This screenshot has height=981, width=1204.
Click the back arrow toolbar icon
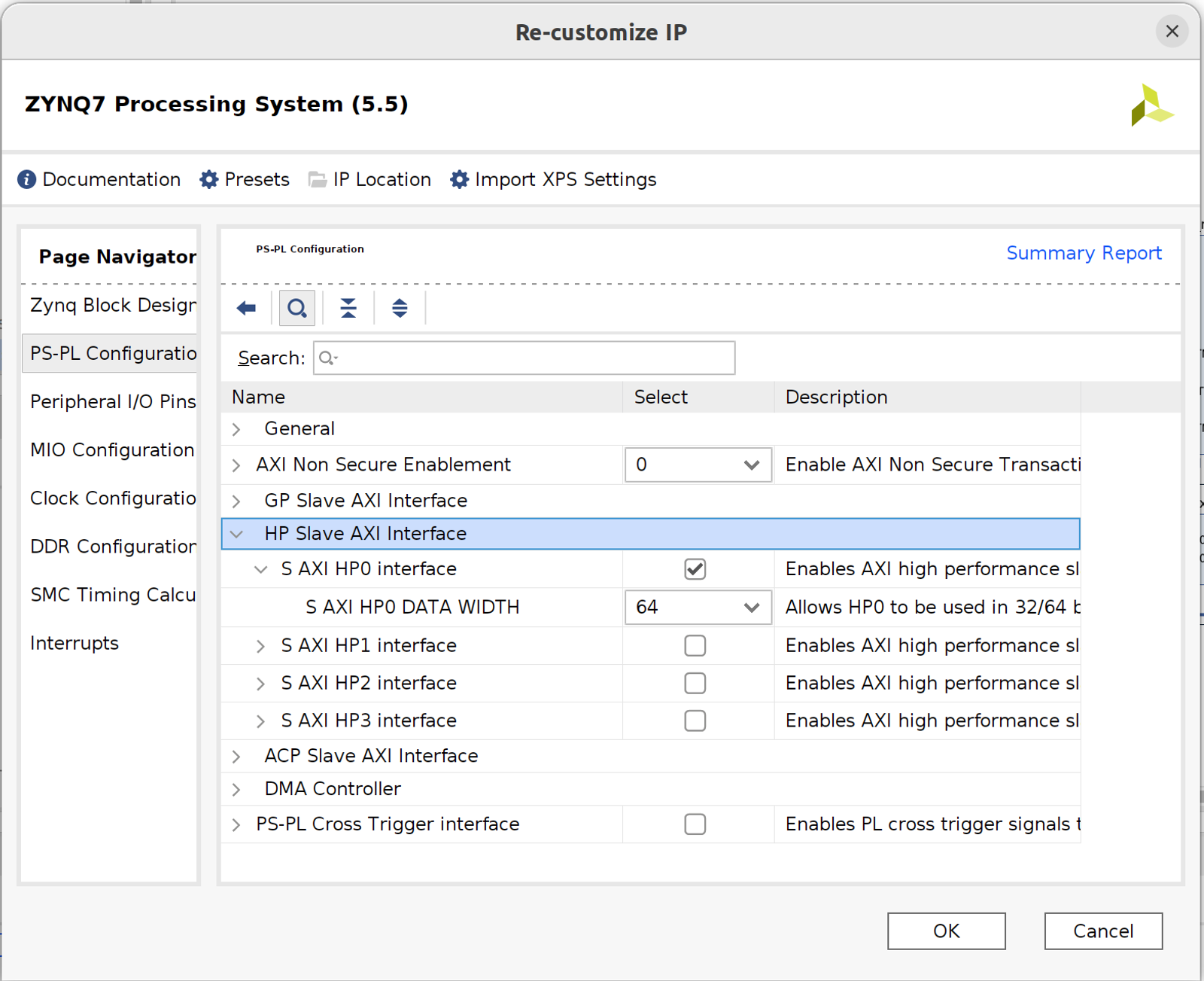click(246, 308)
